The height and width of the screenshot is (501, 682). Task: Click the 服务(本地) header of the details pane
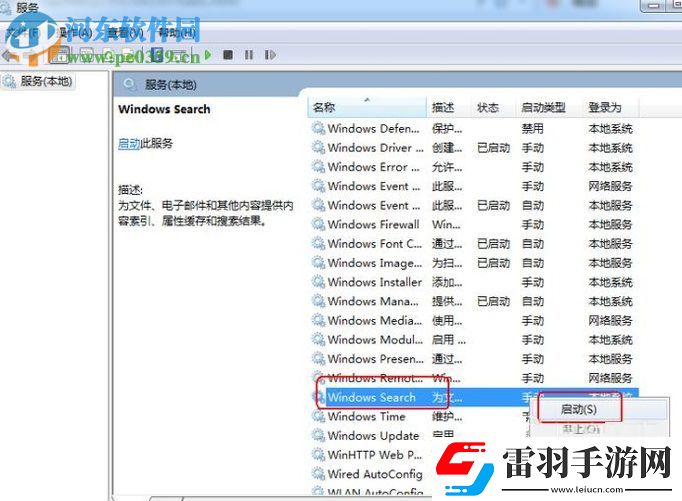[170, 84]
